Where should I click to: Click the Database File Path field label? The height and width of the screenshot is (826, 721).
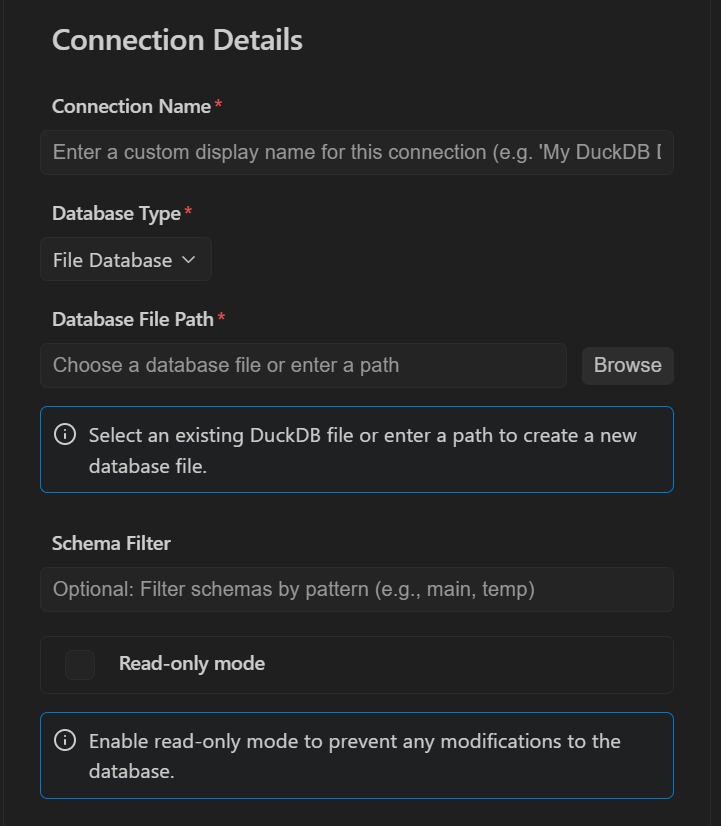point(133,319)
